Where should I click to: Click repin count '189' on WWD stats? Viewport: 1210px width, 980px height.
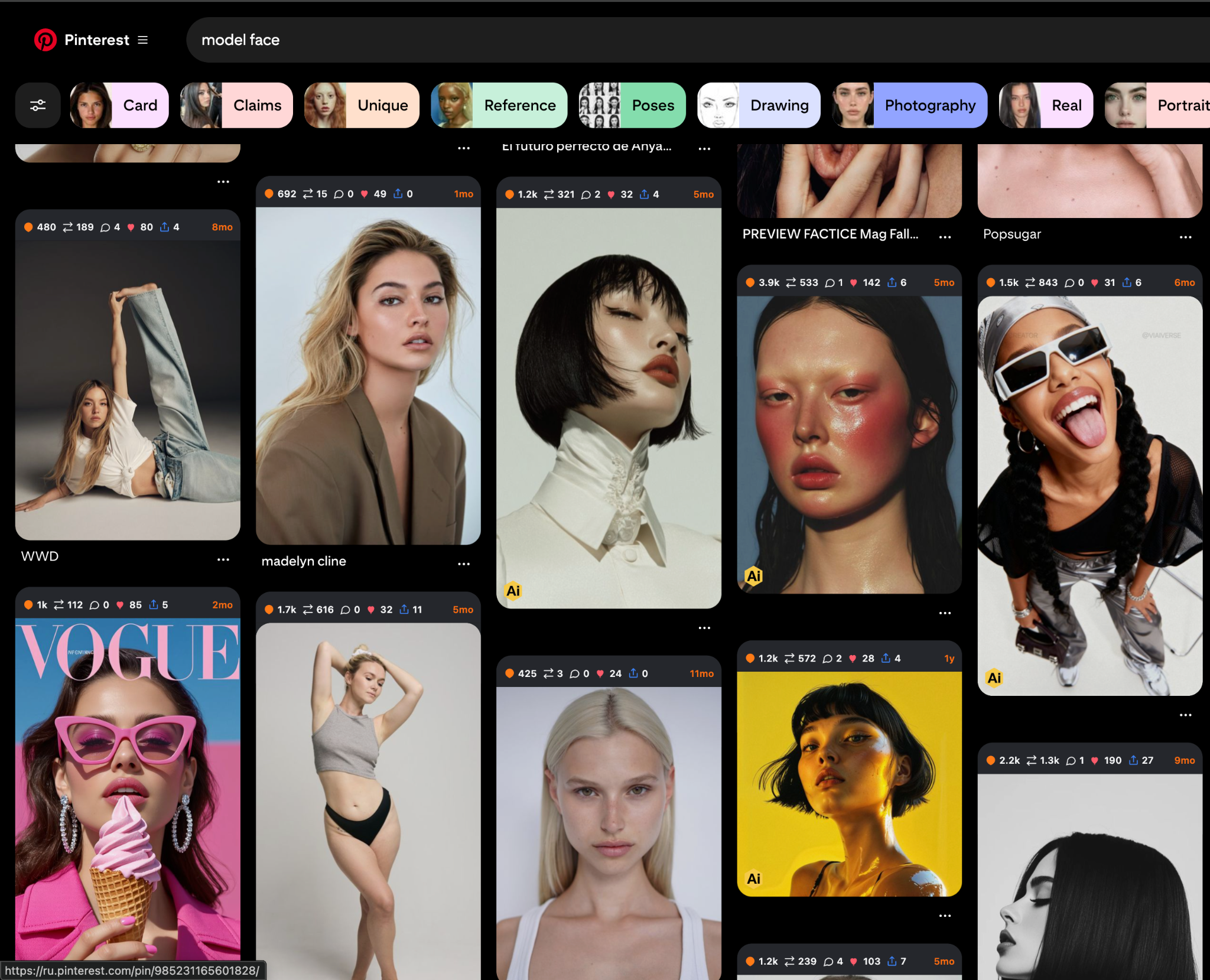coord(84,227)
